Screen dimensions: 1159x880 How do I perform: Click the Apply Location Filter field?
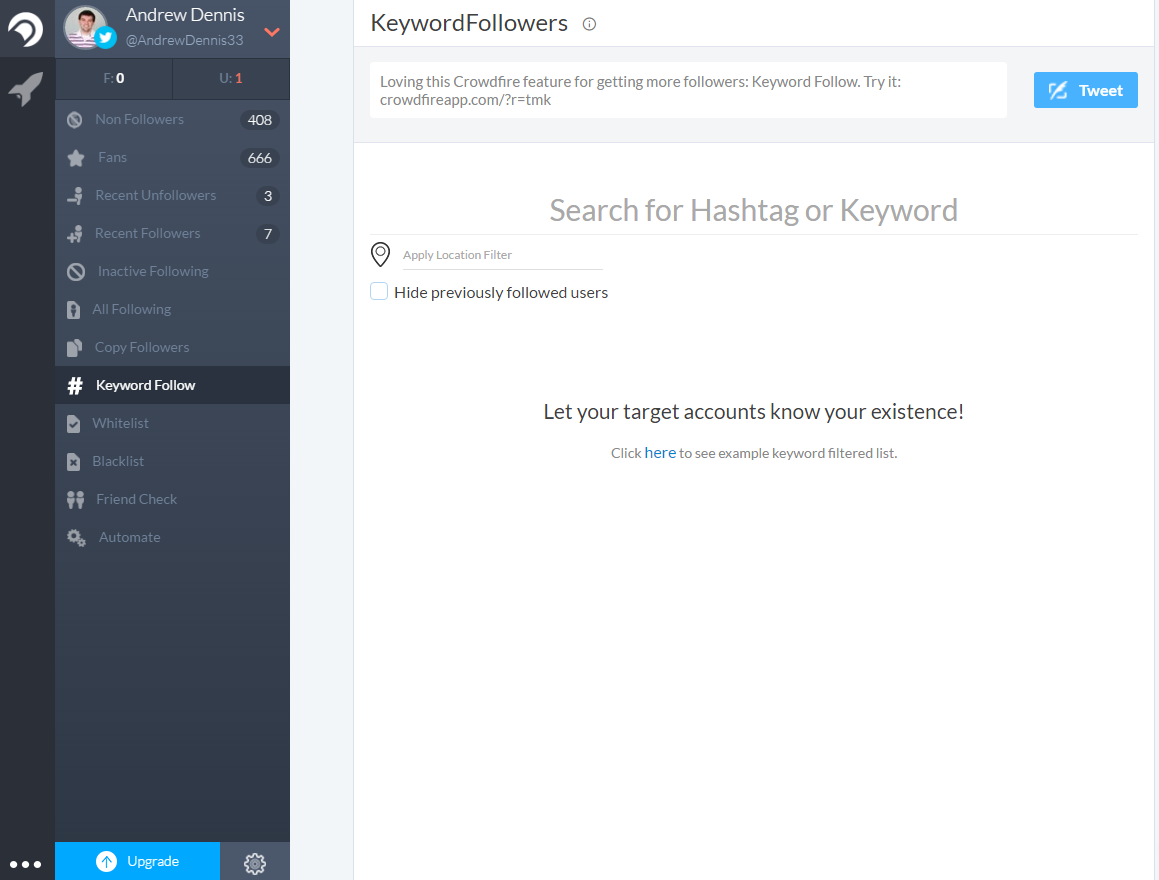pyautogui.click(x=501, y=255)
